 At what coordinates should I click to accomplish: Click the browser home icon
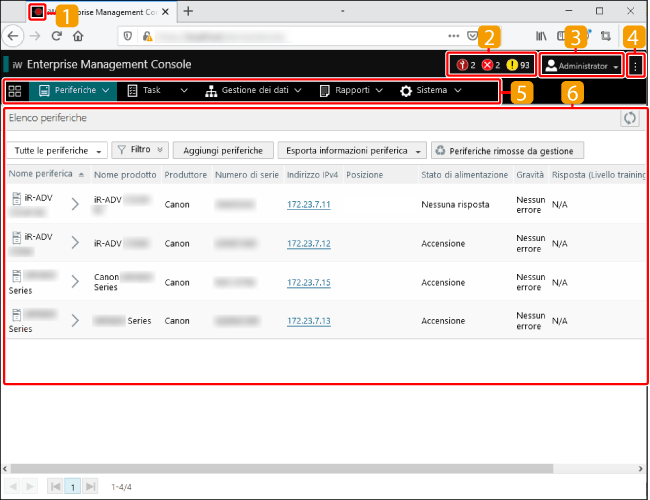78,35
